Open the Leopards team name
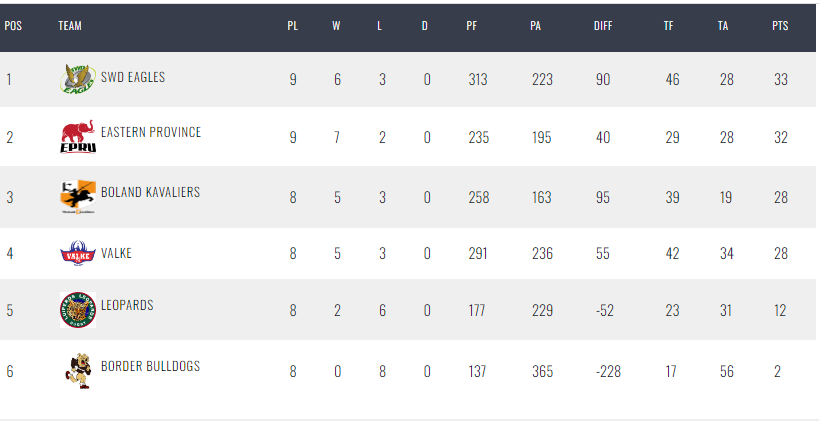The width and height of the screenshot is (819, 421). coord(127,305)
